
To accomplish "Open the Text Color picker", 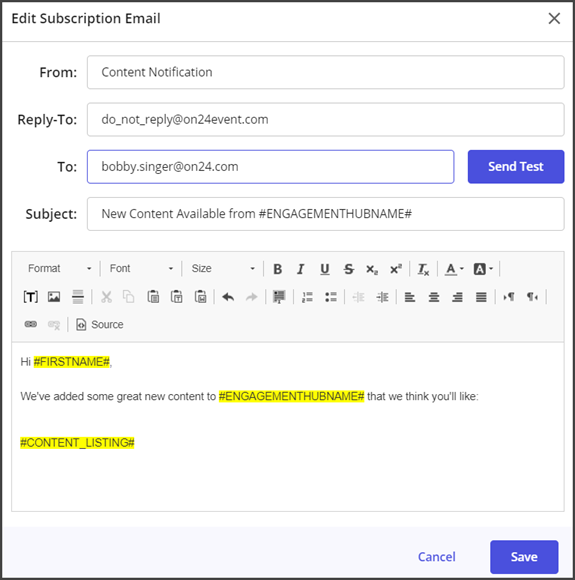I will 454,269.
